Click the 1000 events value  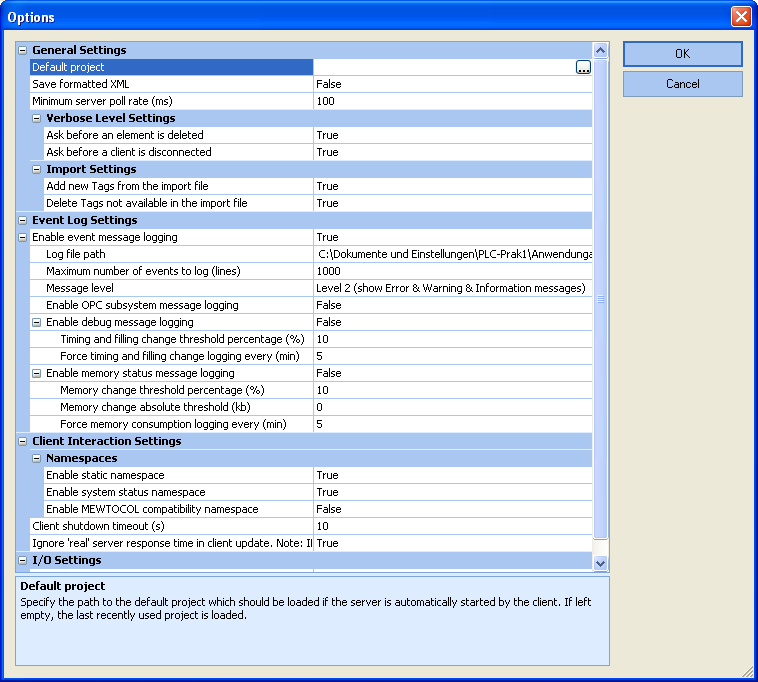pyautogui.click(x=328, y=271)
